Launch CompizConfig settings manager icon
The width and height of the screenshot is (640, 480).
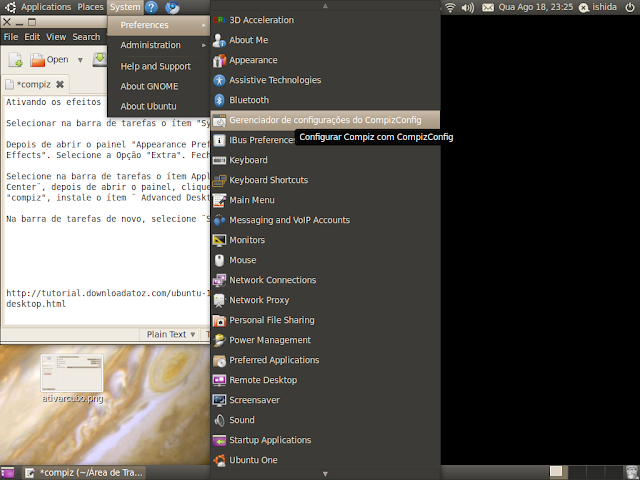[x=219, y=120]
